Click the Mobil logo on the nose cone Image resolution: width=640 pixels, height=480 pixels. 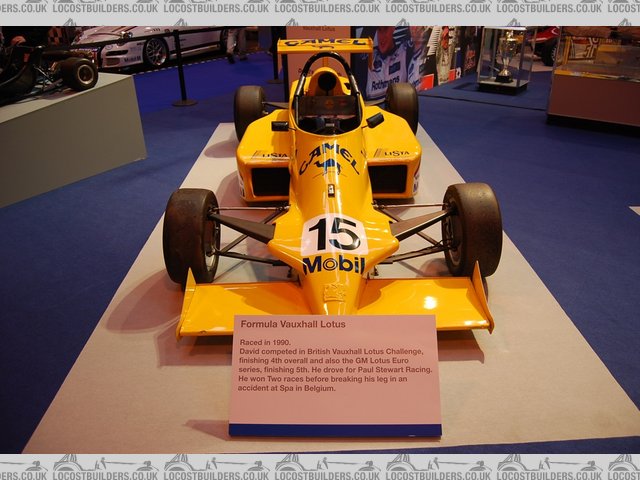(x=333, y=264)
